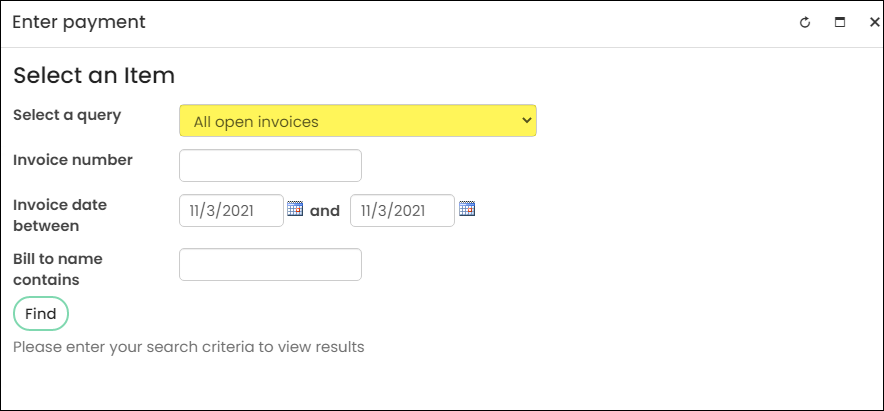Click the chevron arrow on the query selector
The width and height of the screenshot is (884, 411).
[x=527, y=120]
